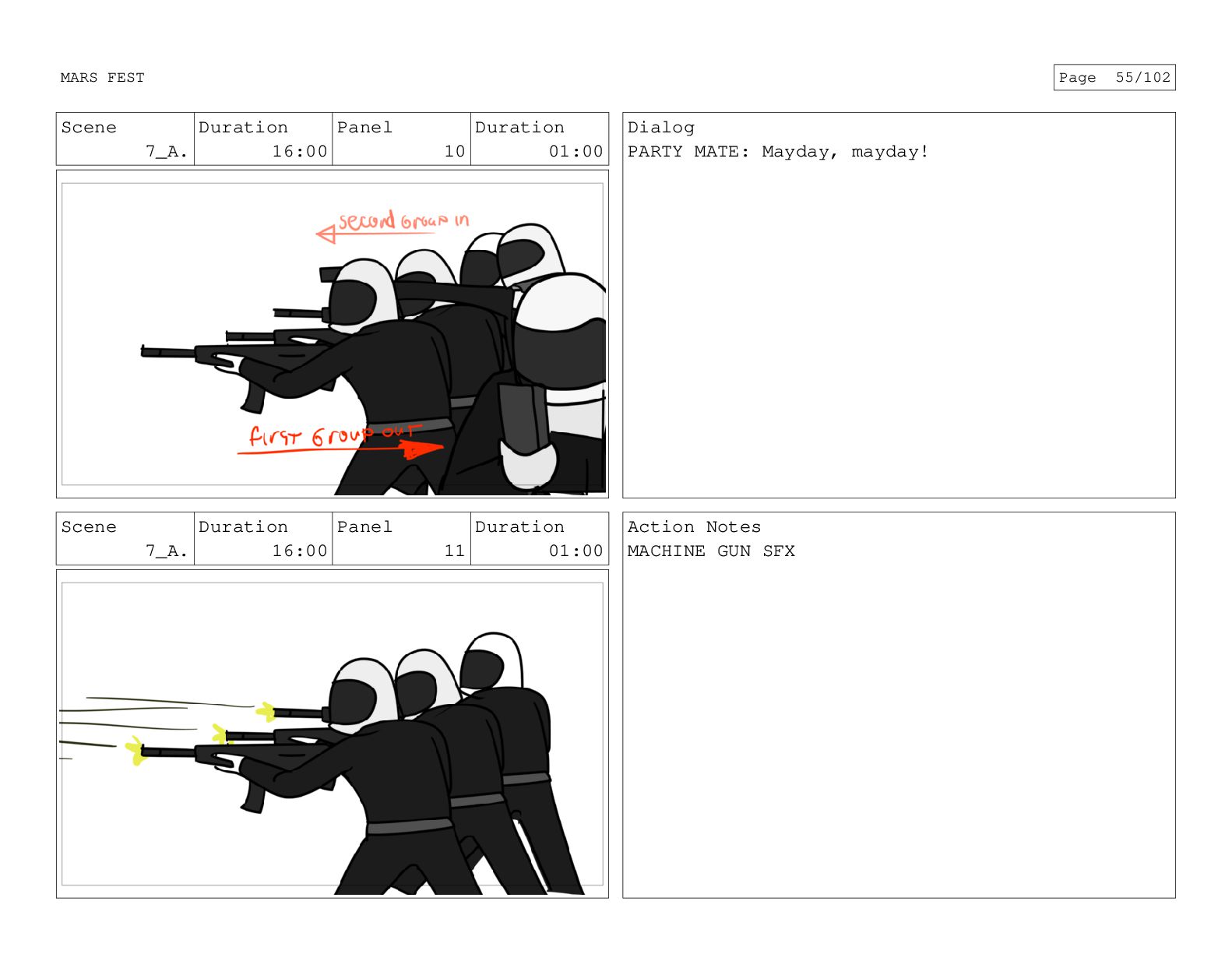Viewport: 1232px width, 954px height.
Task: Click scene duration 16:00 in panel 11 row
Action: [300, 551]
